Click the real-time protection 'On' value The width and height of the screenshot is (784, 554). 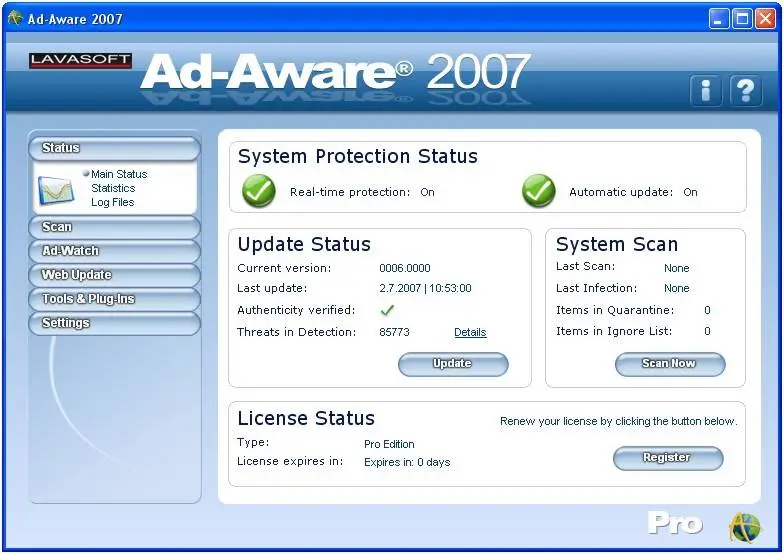coord(428,192)
